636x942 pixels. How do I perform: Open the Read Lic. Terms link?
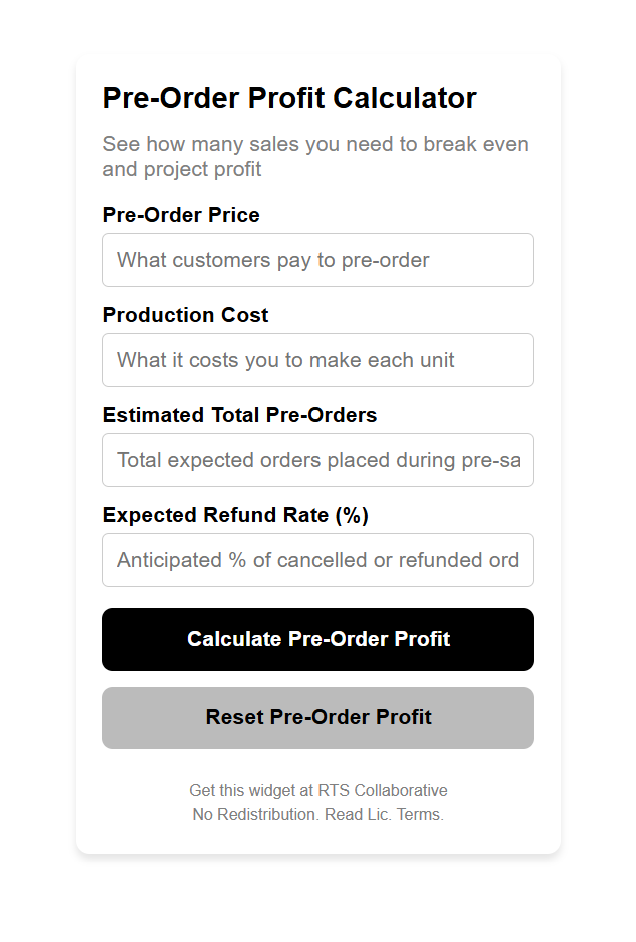(x=386, y=814)
